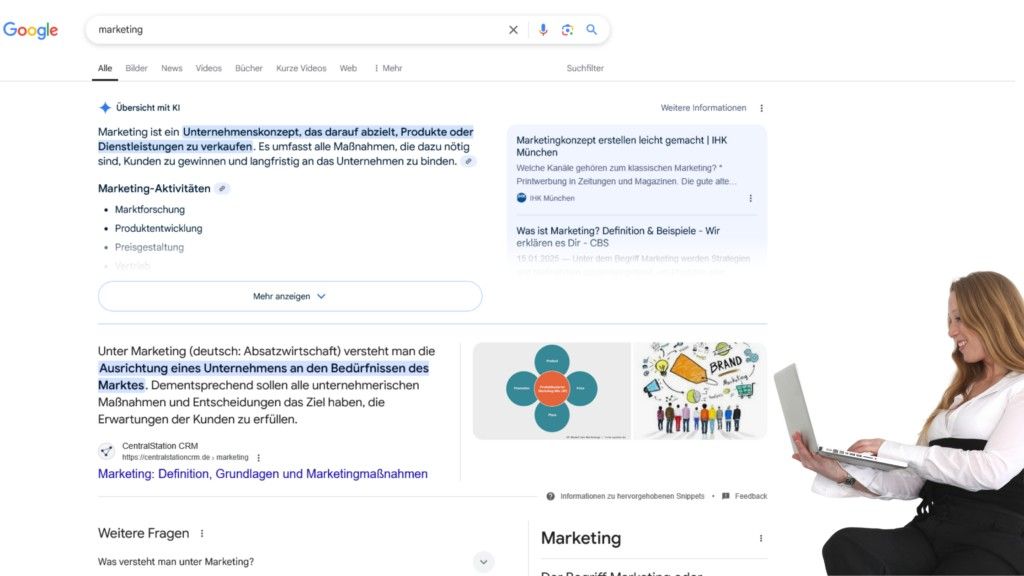
Task: Open Suchfilter options
Action: pyautogui.click(x=585, y=68)
